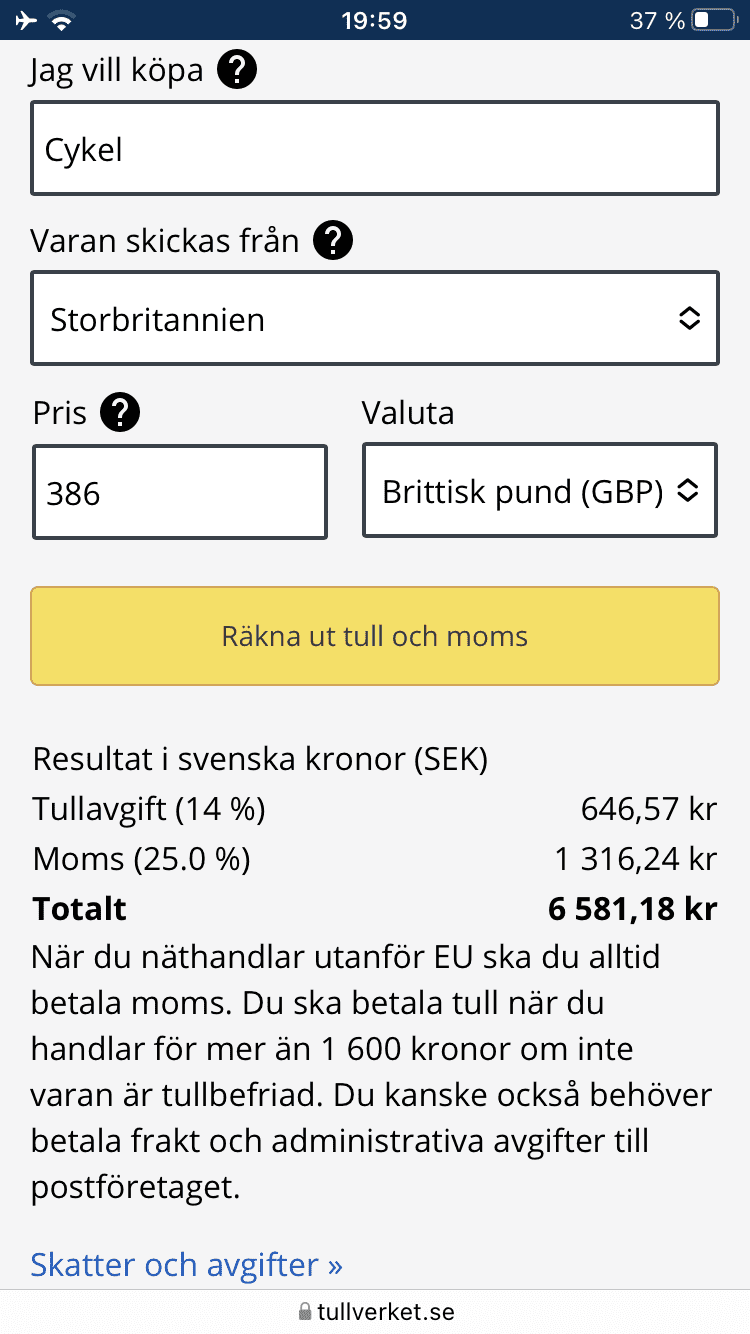Tap the Moms (25.0 %) result row
The image size is (750, 1334).
(375, 858)
